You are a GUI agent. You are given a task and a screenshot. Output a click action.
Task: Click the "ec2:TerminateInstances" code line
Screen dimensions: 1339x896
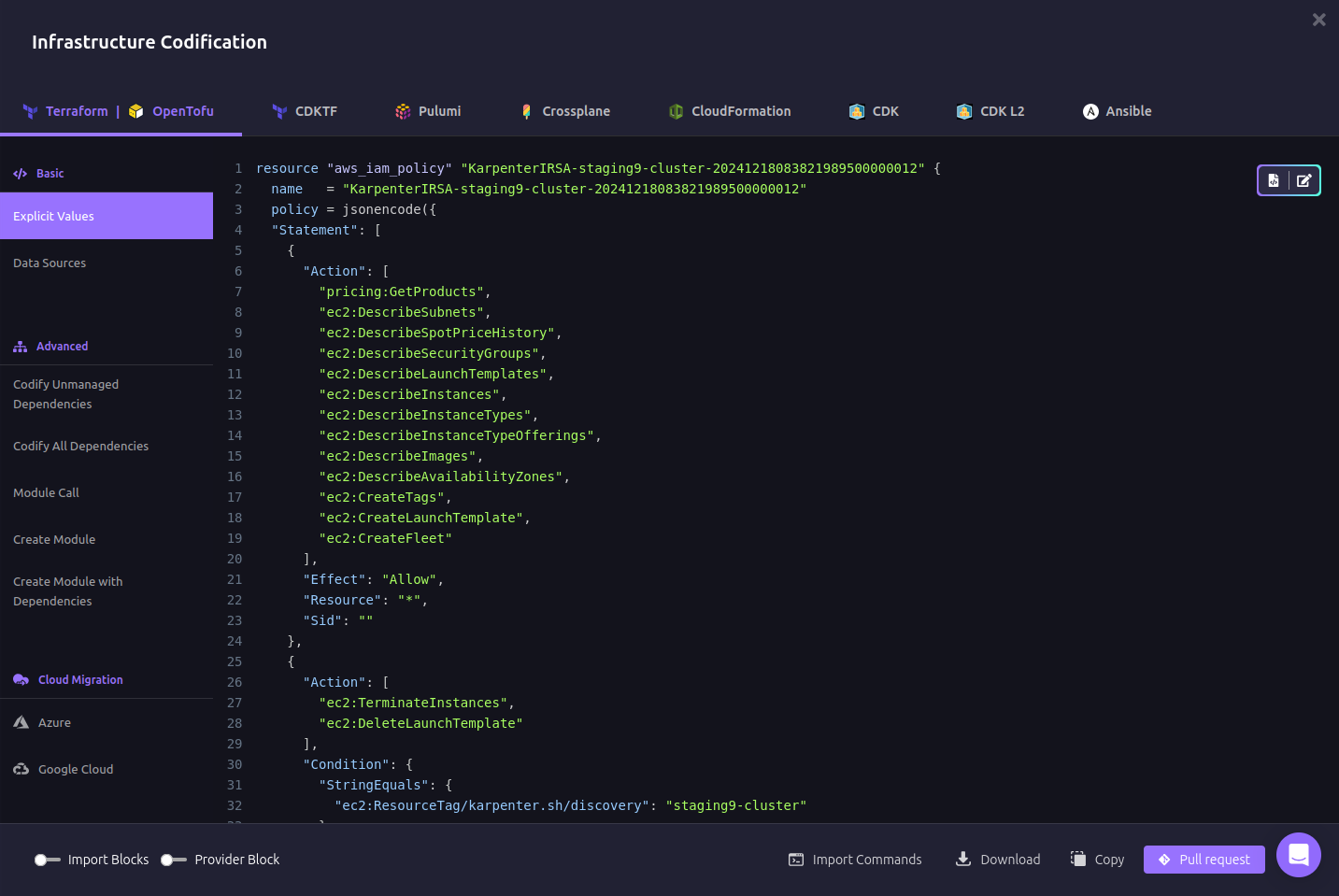(417, 703)
